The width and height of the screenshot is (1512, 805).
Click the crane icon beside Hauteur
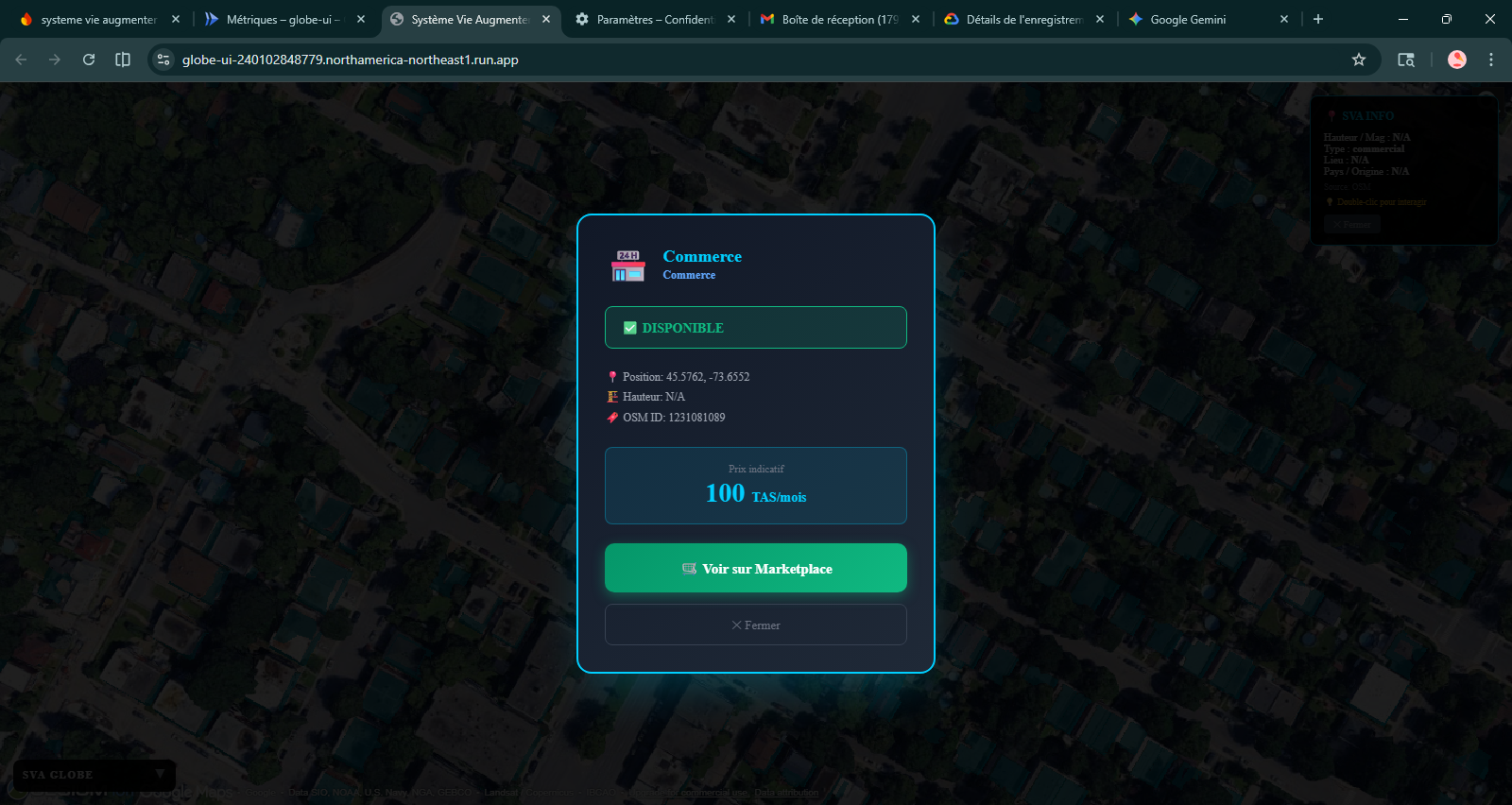[612, 397]
